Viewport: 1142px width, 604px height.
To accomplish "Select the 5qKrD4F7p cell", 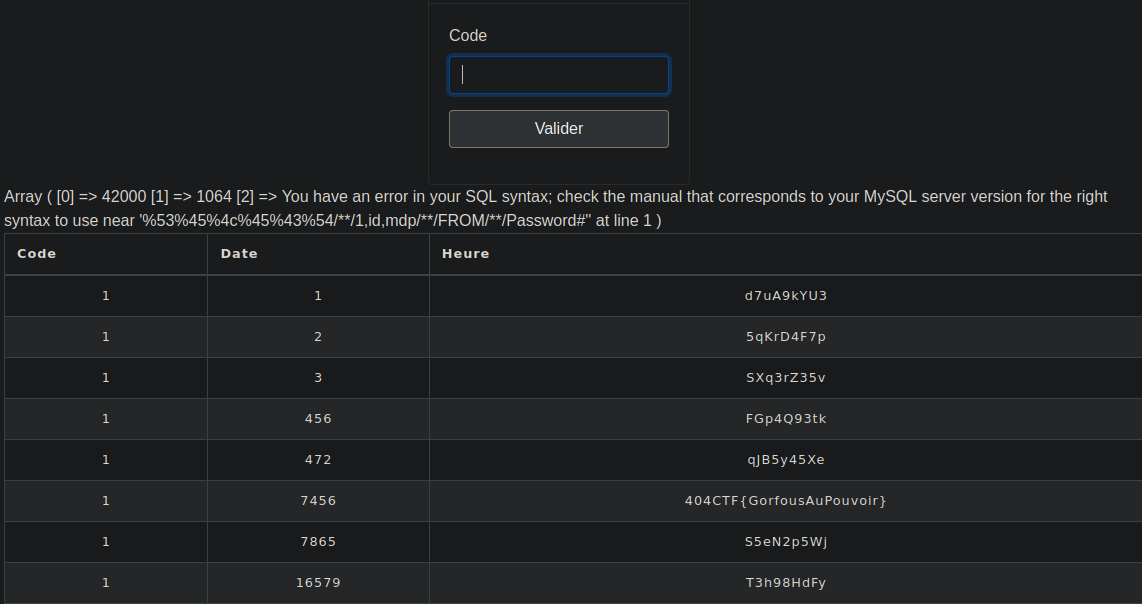I will click(x=785, y=337).
